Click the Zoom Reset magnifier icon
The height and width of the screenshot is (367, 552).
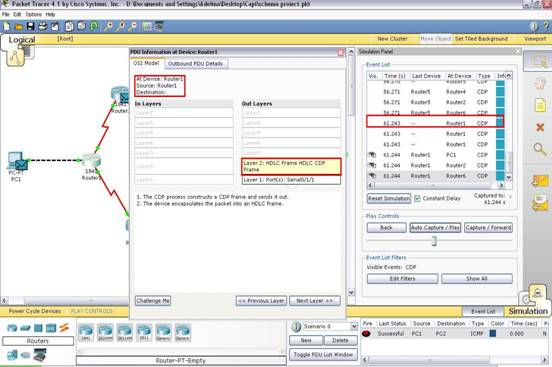(x=120, y=26)
